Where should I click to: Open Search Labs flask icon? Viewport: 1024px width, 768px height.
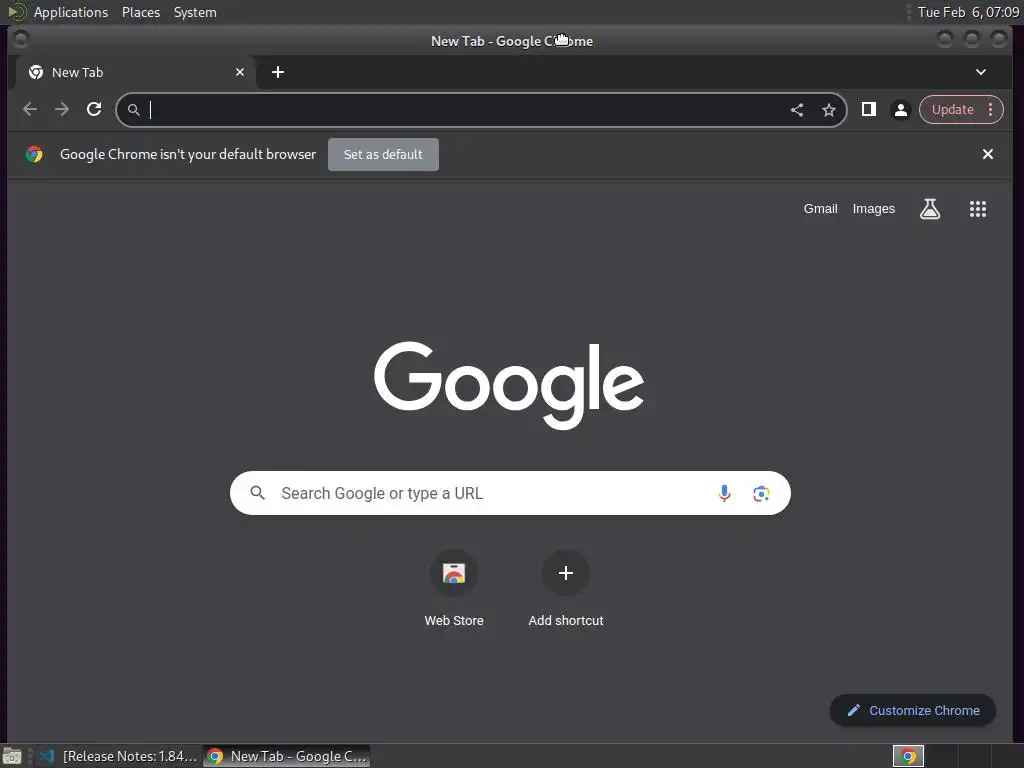930,209
